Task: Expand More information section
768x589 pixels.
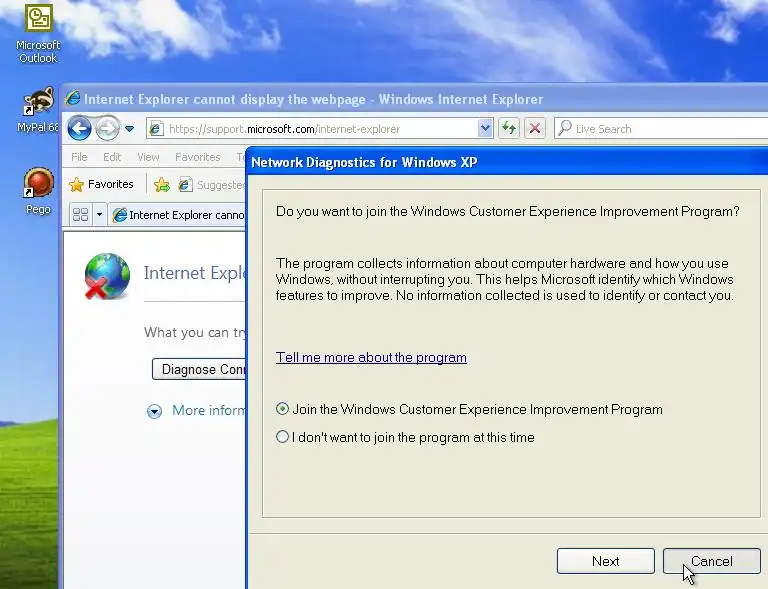Action: point(196,410)
